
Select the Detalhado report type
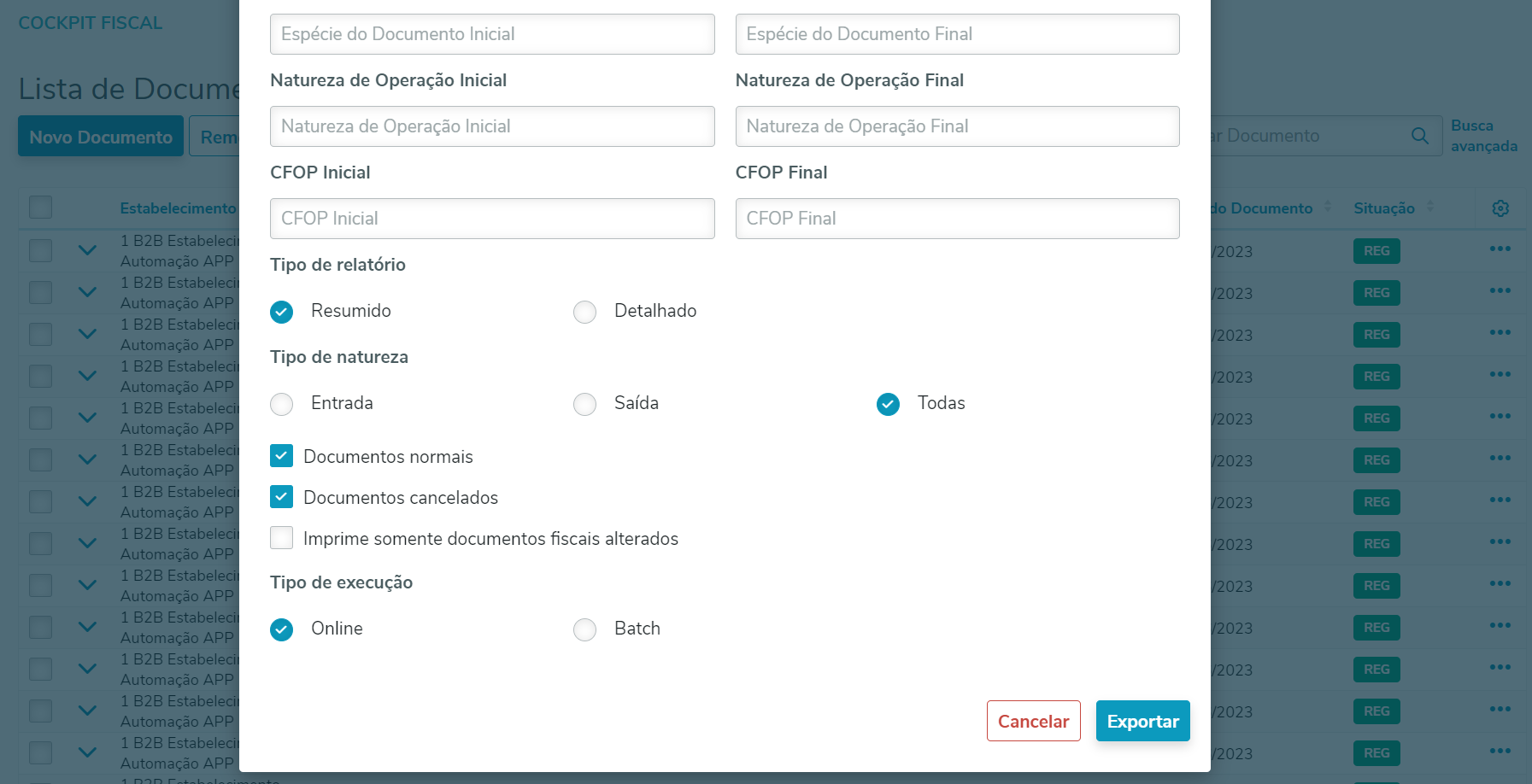coord(585,312)
